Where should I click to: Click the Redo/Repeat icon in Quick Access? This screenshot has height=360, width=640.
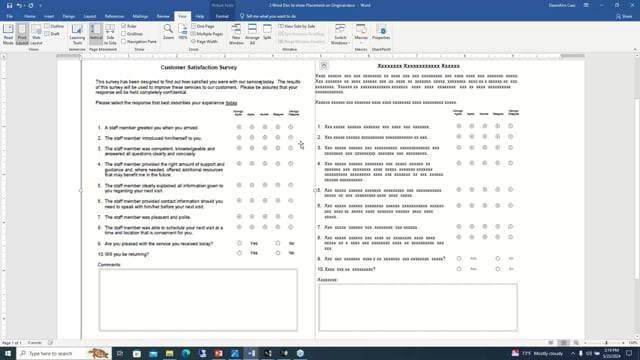pyautogui.click(x=31, y=6)
